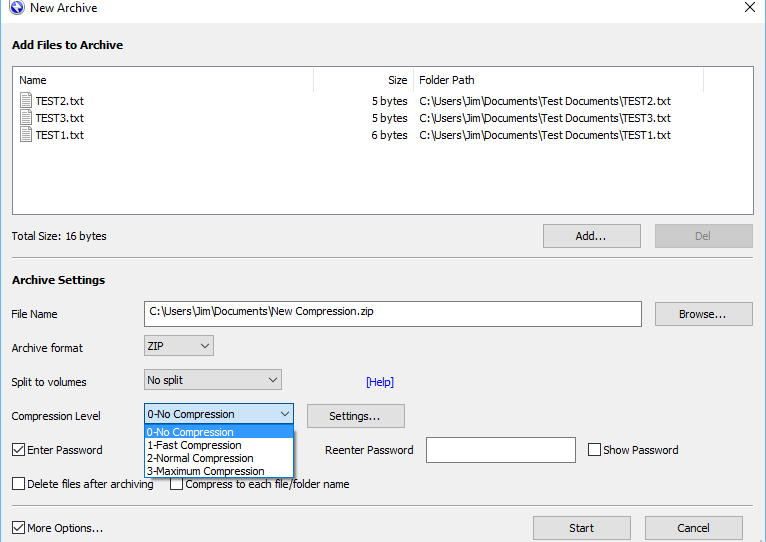Open compression Settings... button

coord(356,416)
